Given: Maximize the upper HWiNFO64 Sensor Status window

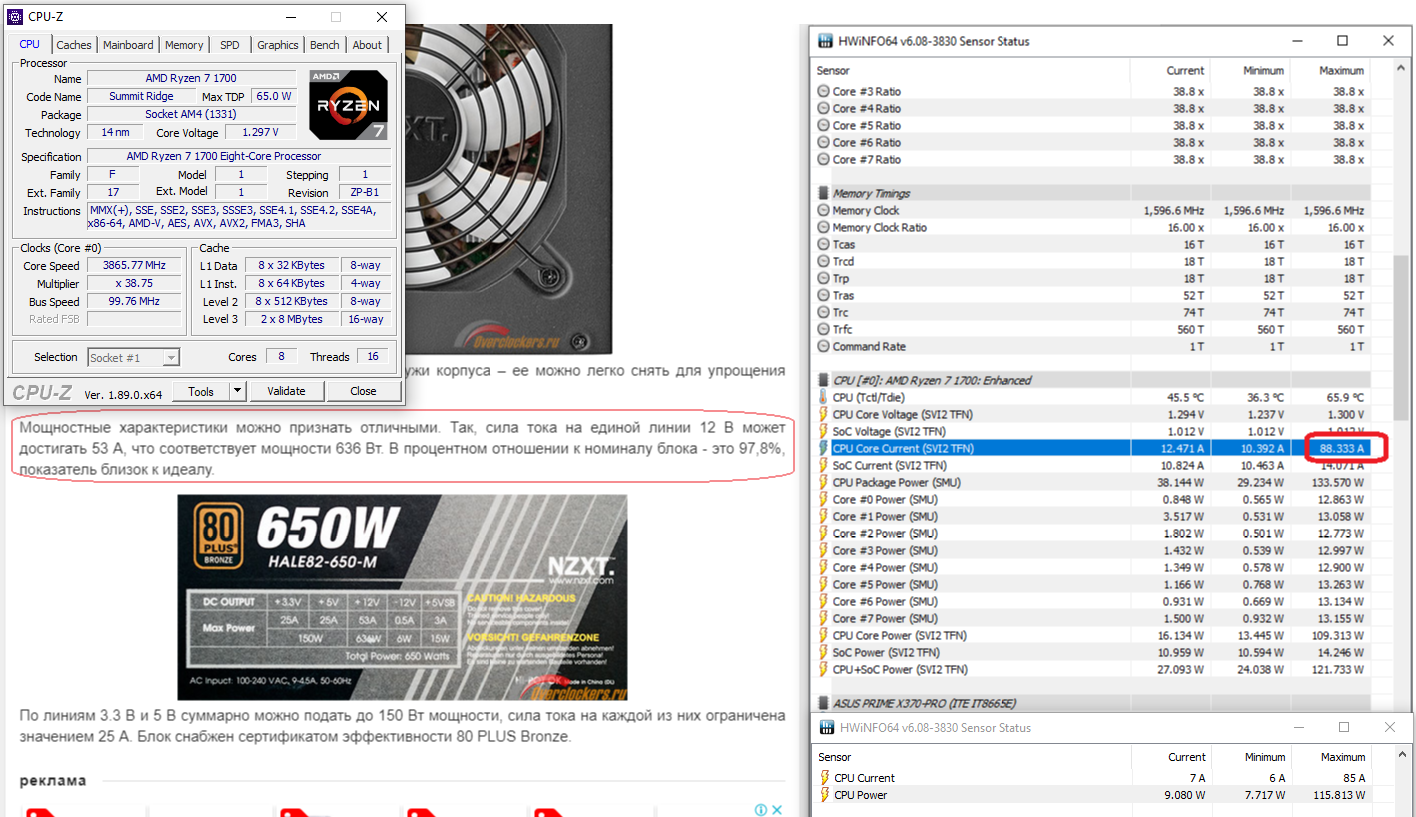Looking at the screenshot, I should click(x=1342, y=41).
